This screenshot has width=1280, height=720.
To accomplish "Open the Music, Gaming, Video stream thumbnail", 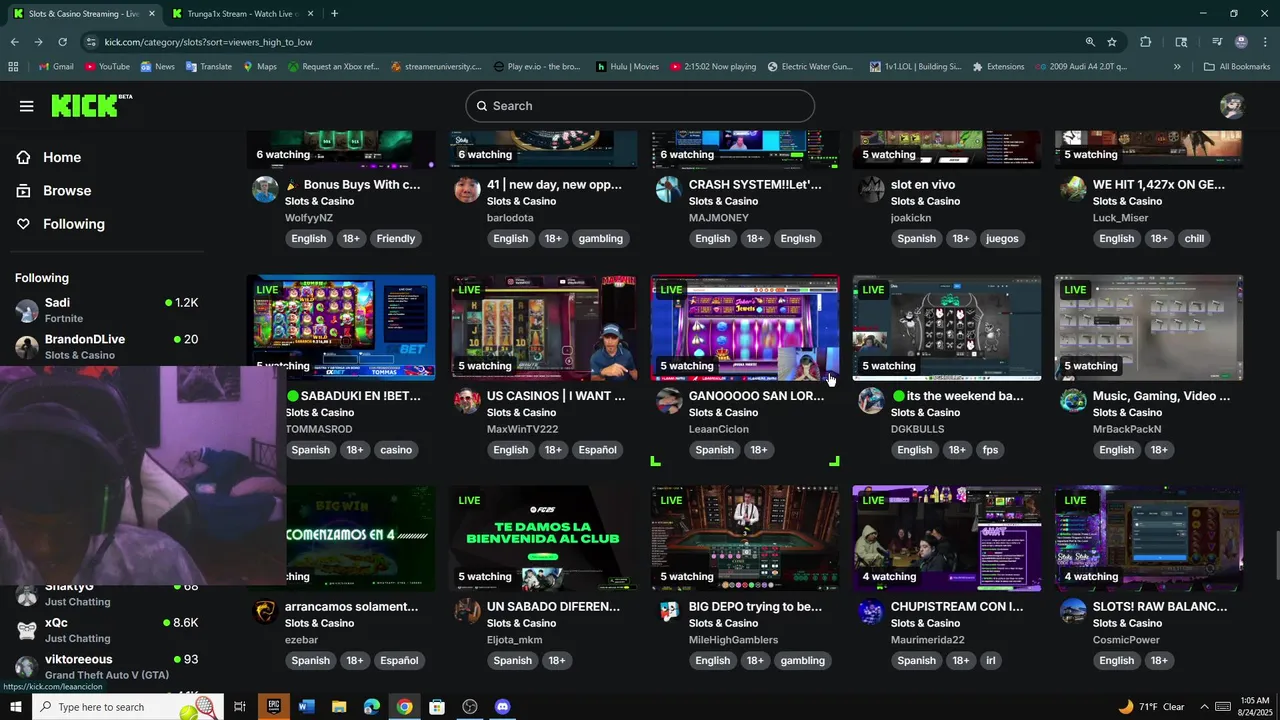I will point(1149,328).
